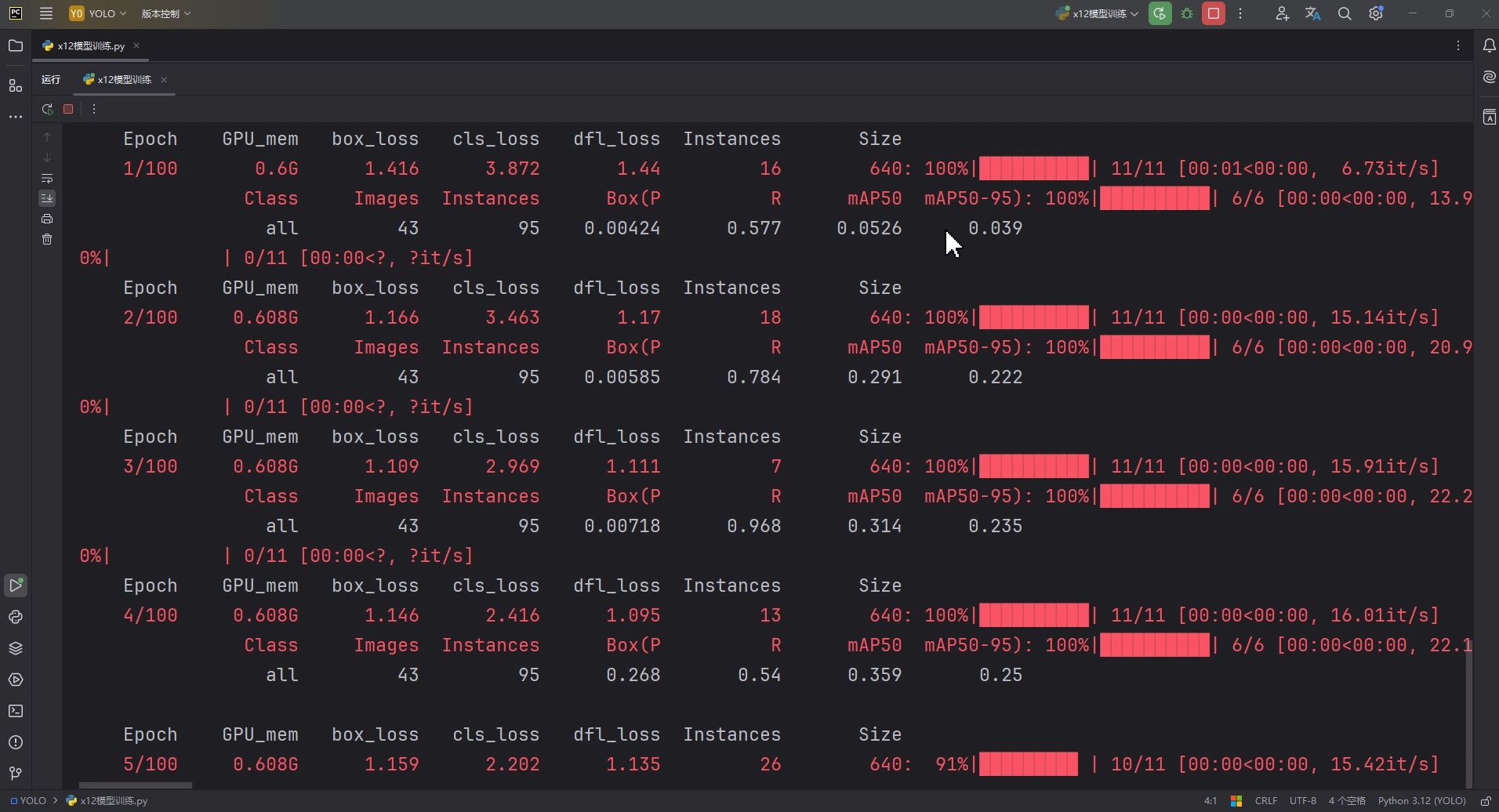Toggle soft-wrap in console output
Viewport: 1499px width, 812px height.
pos(47,178)
